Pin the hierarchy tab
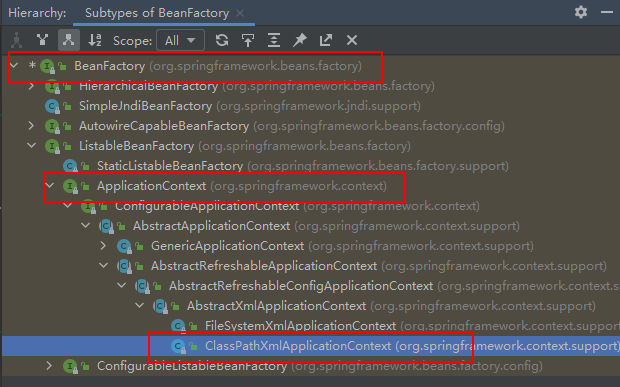 click(300, 40)
